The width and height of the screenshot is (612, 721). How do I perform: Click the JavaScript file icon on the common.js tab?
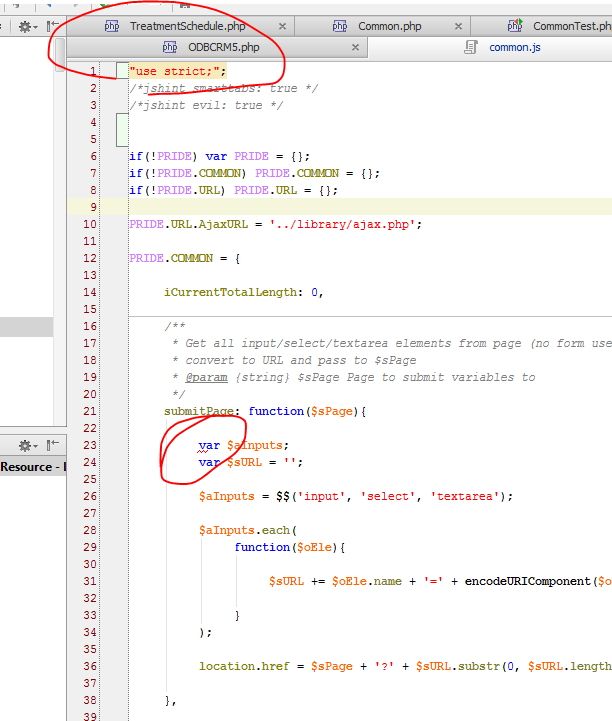(471, 47)
